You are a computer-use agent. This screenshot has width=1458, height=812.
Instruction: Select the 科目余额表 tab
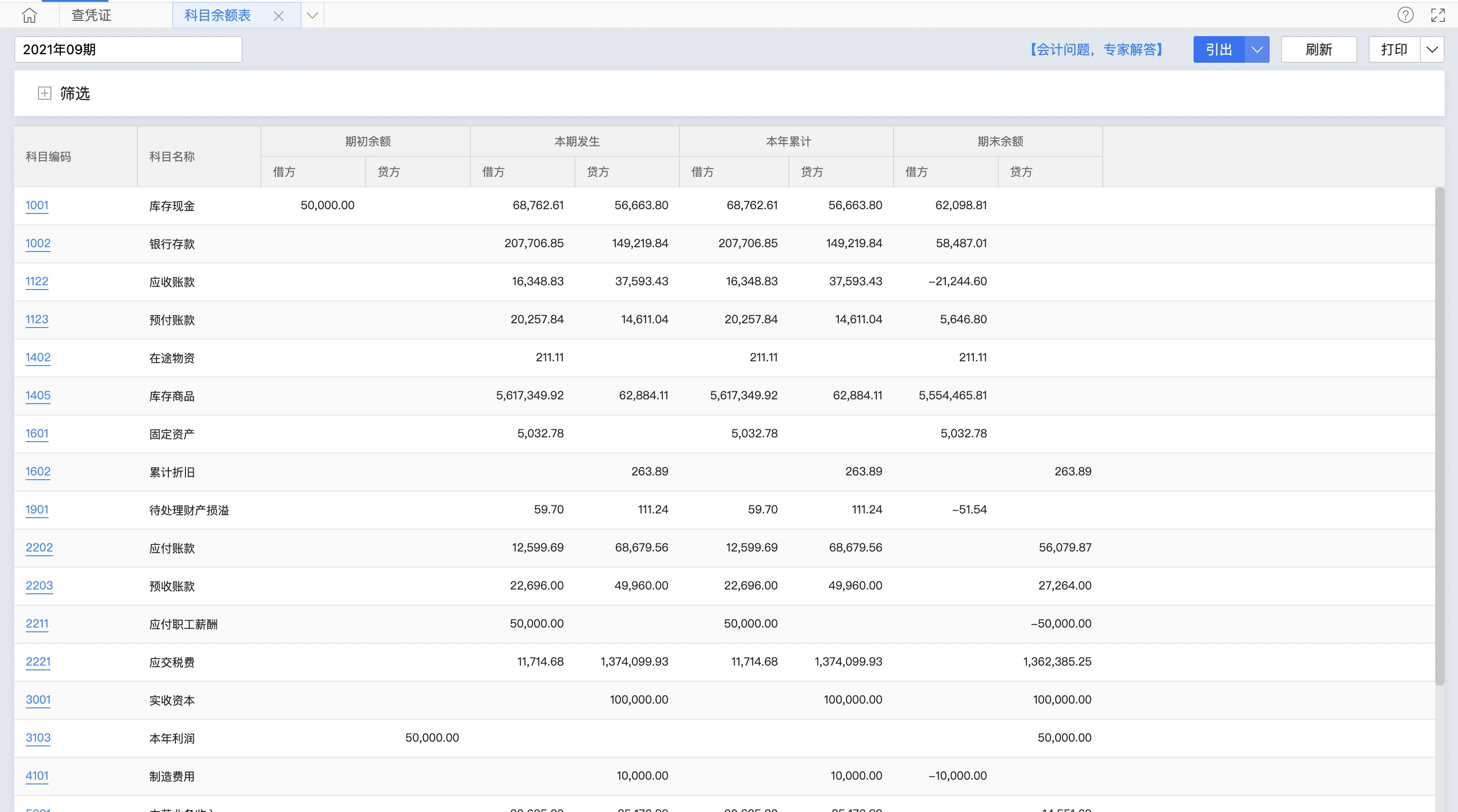218,15
